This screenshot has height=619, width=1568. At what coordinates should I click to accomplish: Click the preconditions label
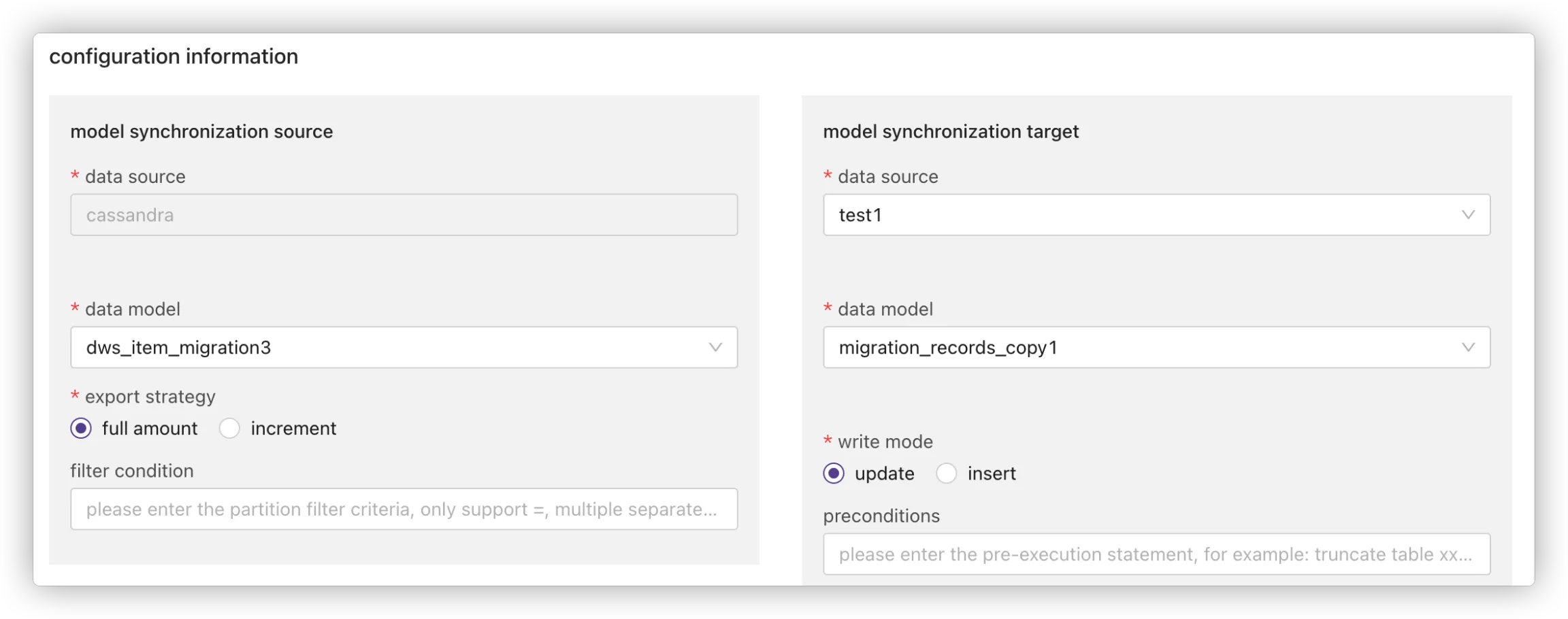click(881, 516)
